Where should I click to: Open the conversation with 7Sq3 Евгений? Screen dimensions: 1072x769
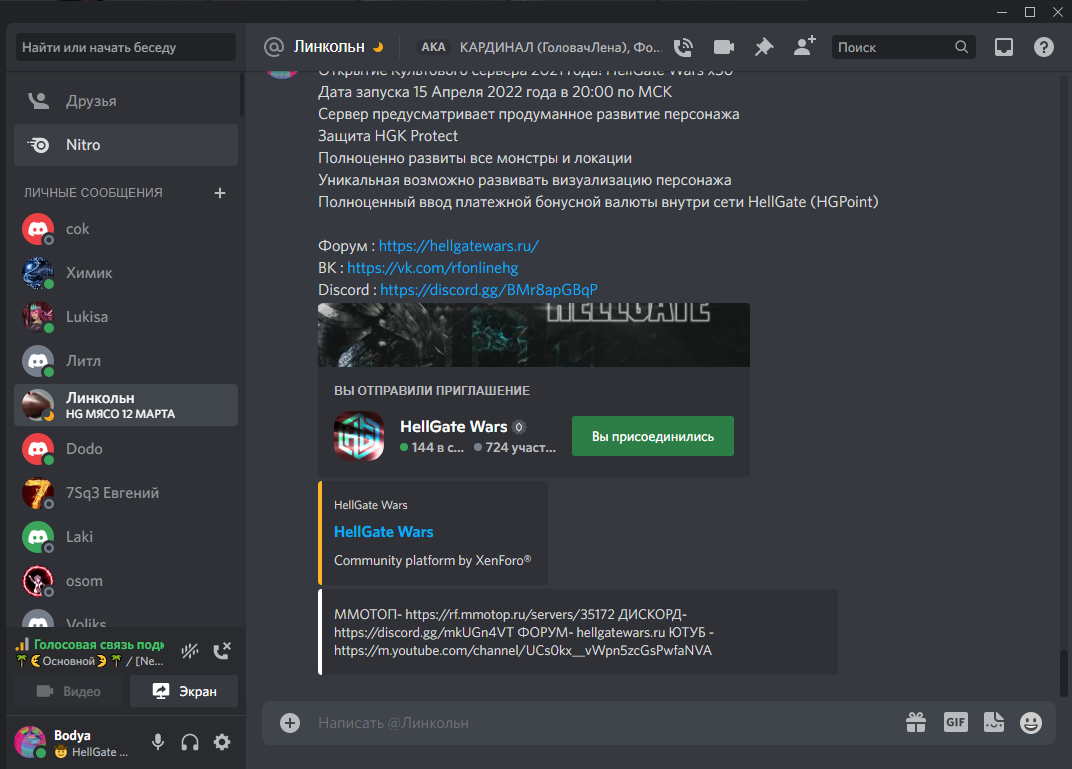[x=126, y=493]
